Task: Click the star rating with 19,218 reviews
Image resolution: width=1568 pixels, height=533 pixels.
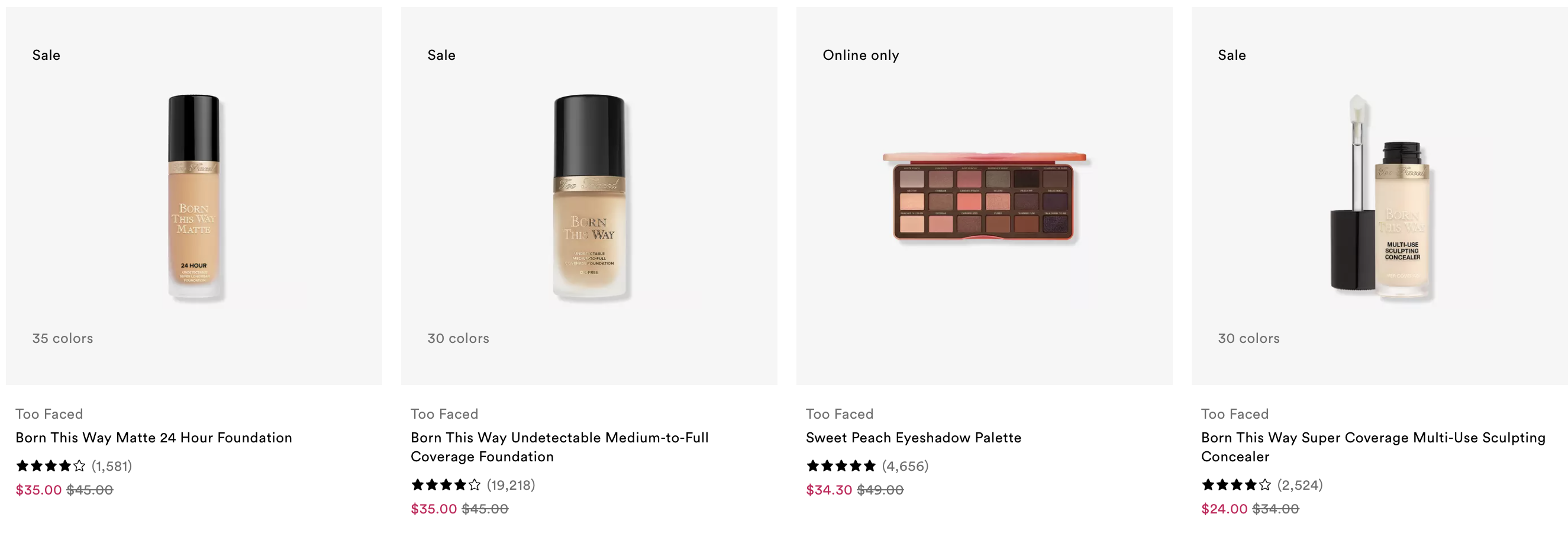Action: (446, 485)
